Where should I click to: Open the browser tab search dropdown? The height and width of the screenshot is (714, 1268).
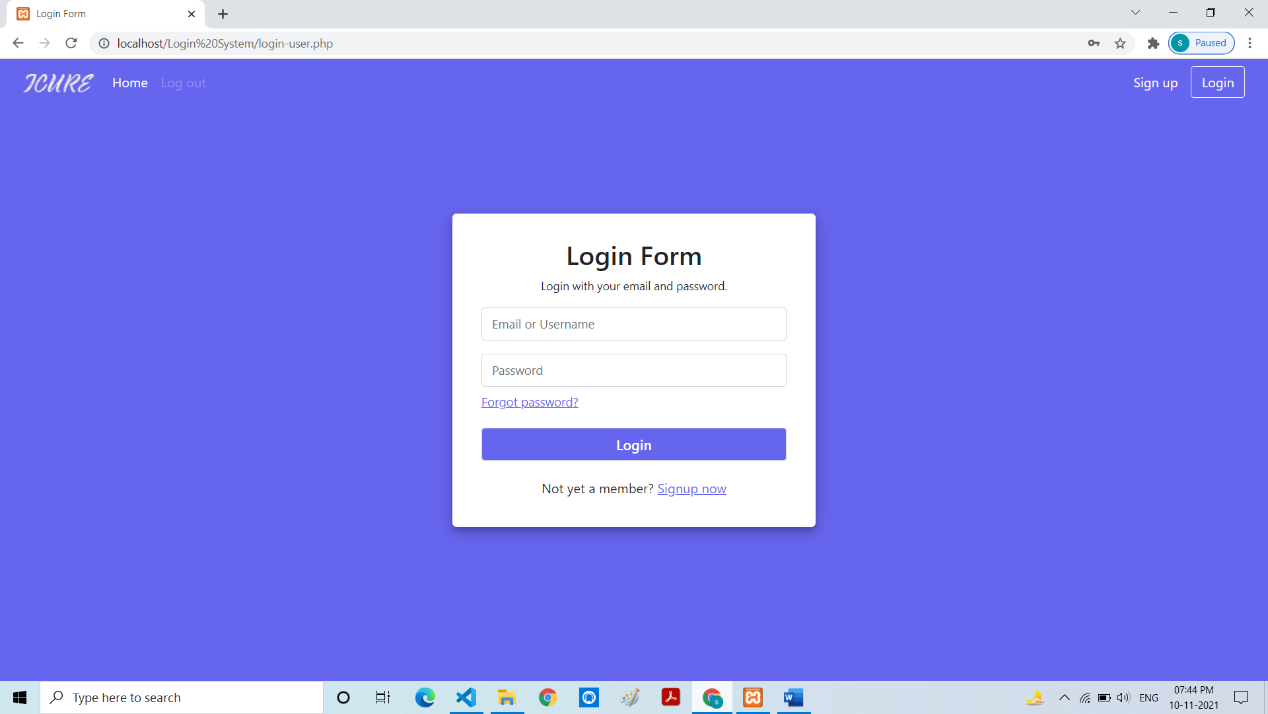(x=1134, y=12)
